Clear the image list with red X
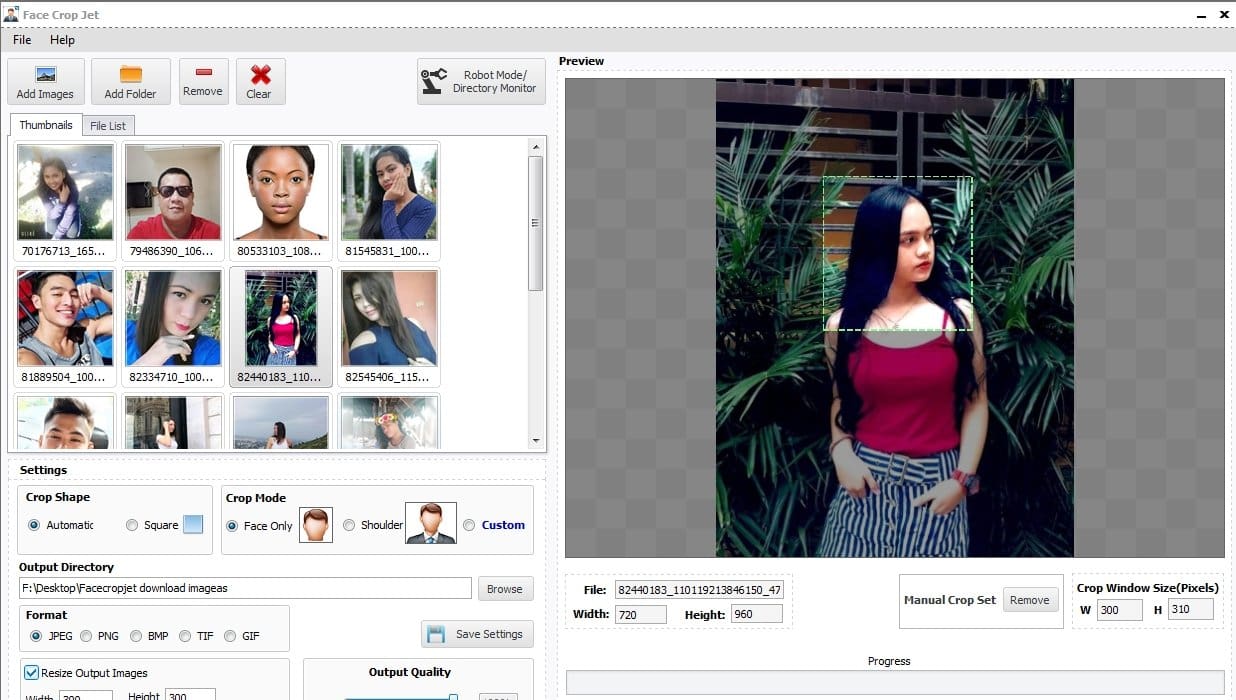Image resolution: width=1236 pixels, height=700 pixels. tap(260, 81)
